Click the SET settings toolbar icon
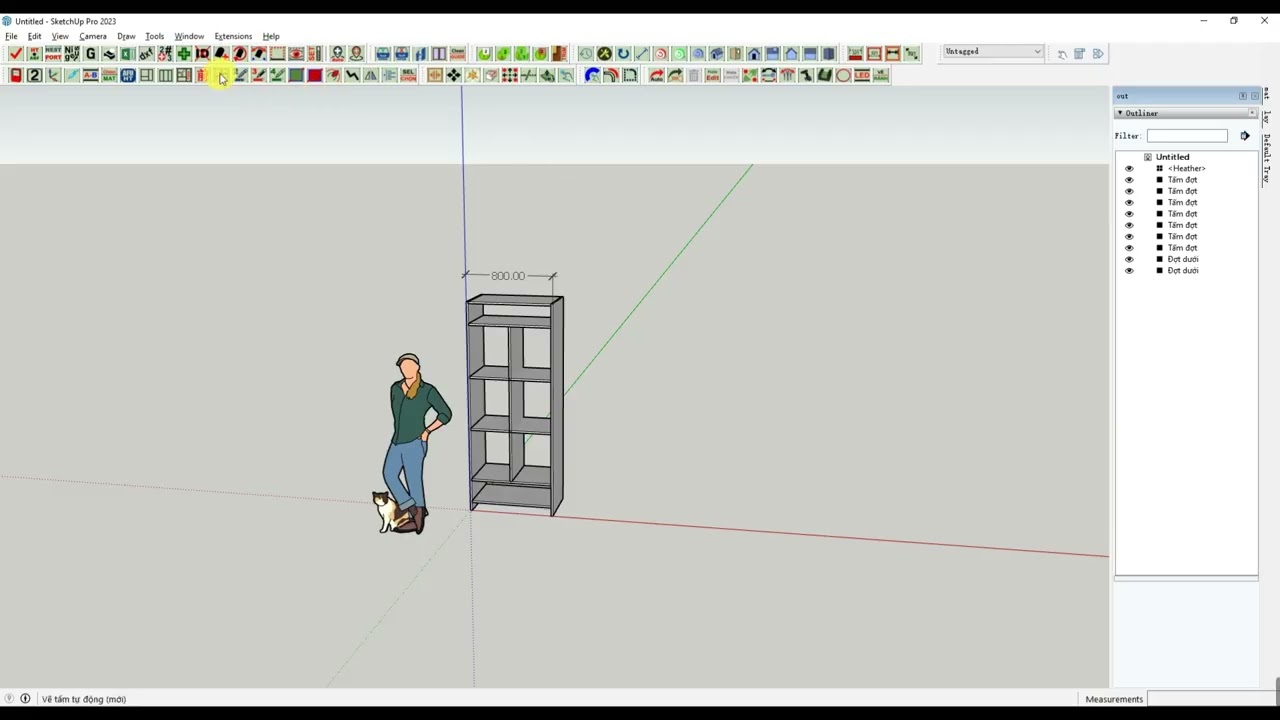The image size is (1280, 720). 314,53
